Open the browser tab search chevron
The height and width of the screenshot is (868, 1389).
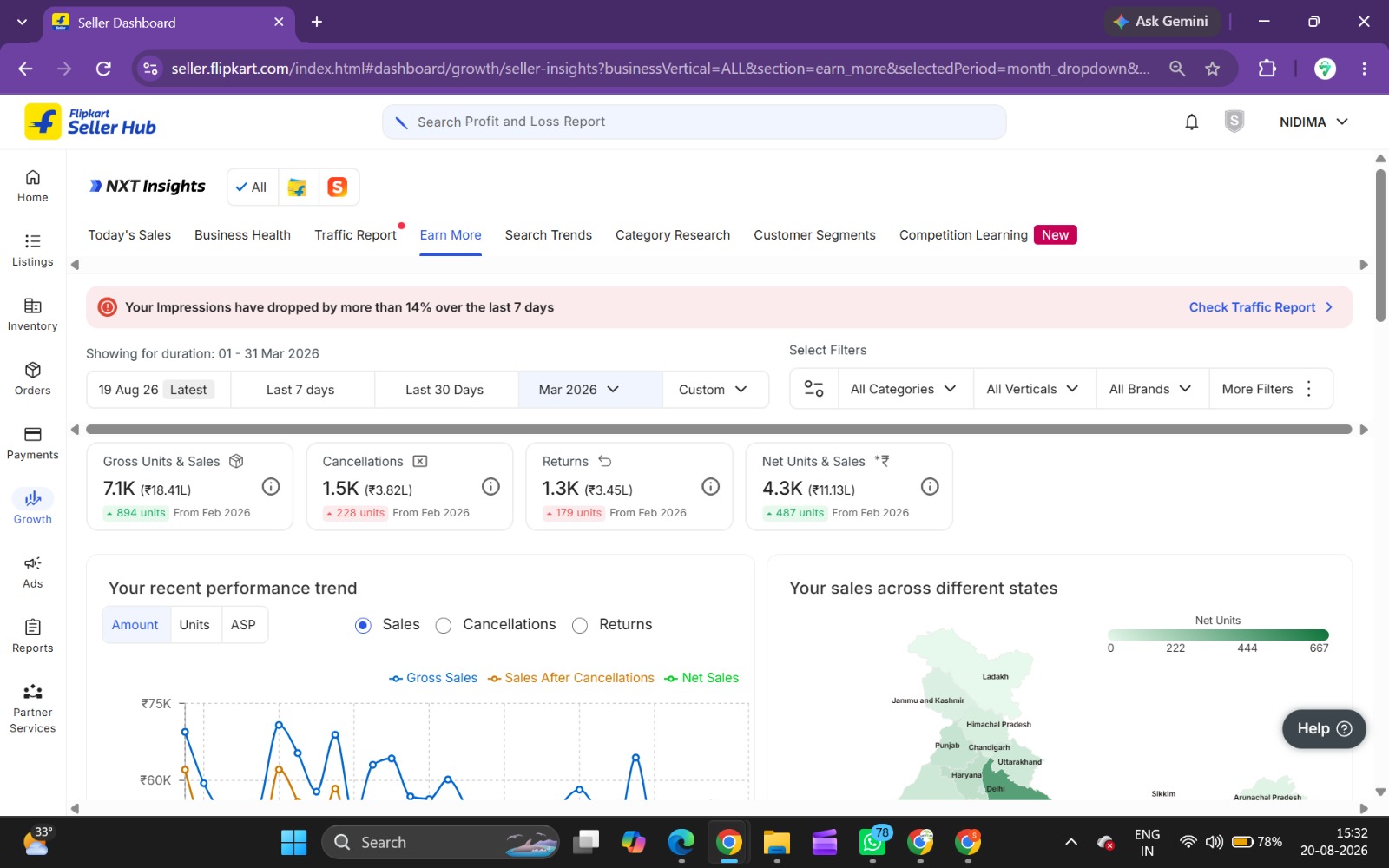(22, 22)
